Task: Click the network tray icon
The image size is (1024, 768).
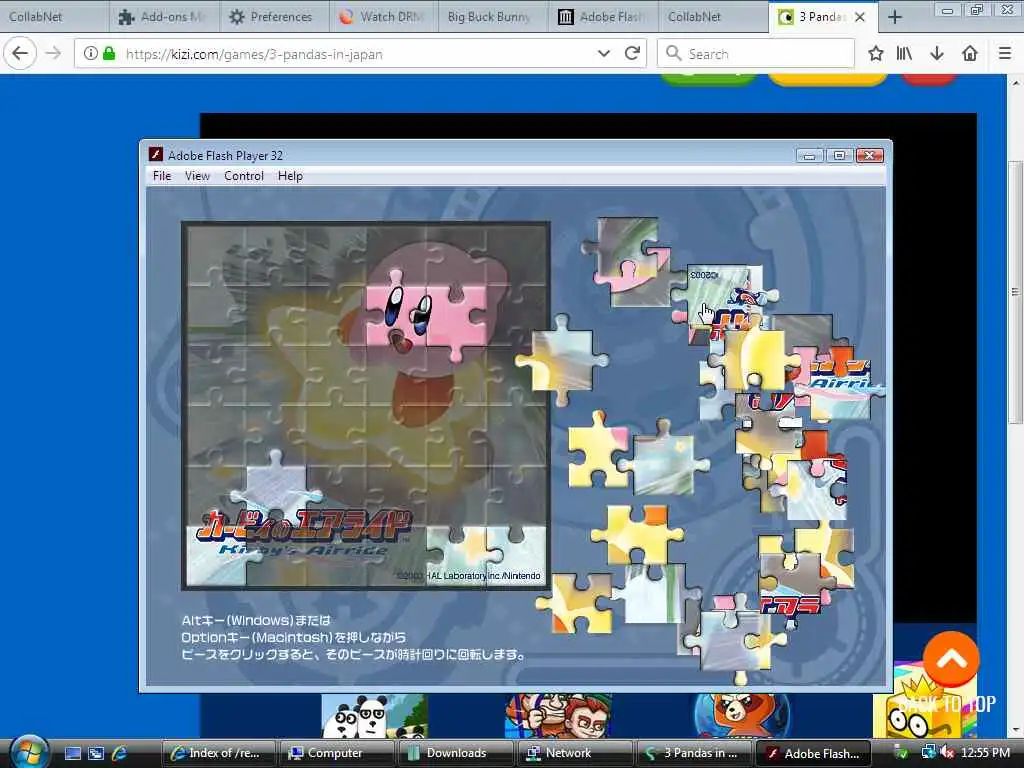Action: (928, 753)
